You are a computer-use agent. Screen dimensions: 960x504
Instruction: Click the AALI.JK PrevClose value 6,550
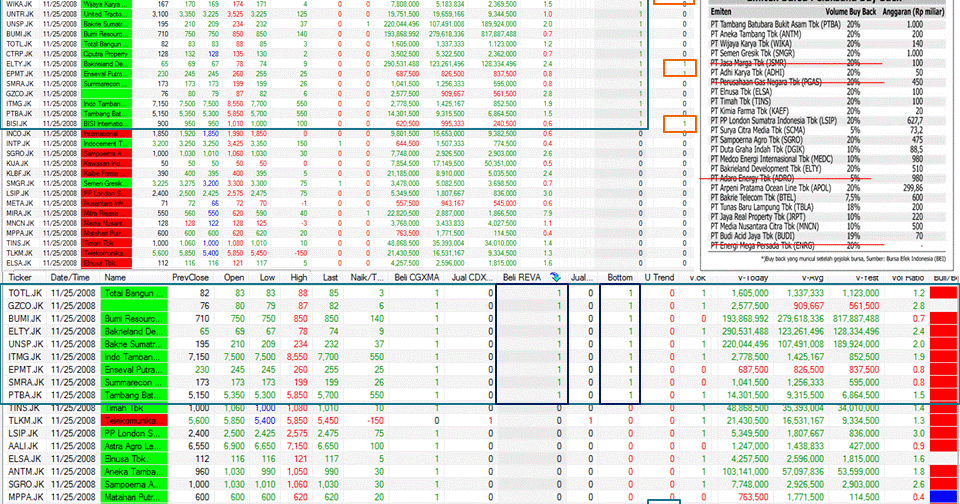pyautogui.click(x=198, y=446)
